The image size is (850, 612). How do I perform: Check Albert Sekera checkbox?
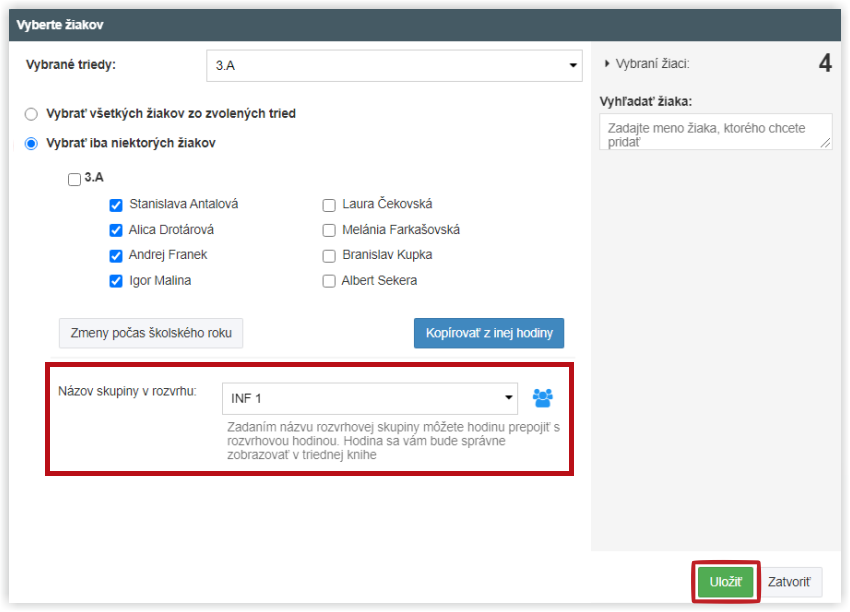329,281
